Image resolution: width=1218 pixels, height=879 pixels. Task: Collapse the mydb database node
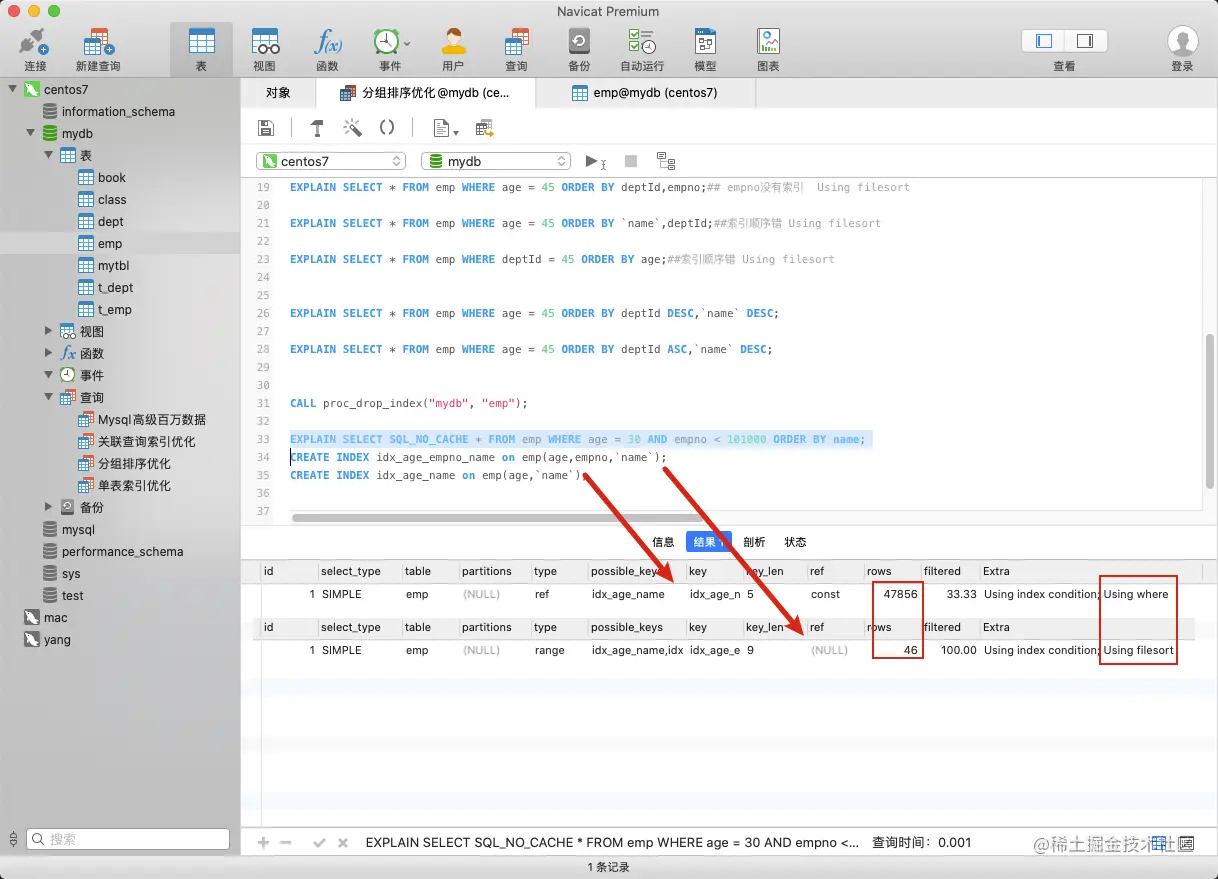coord(32,133)
